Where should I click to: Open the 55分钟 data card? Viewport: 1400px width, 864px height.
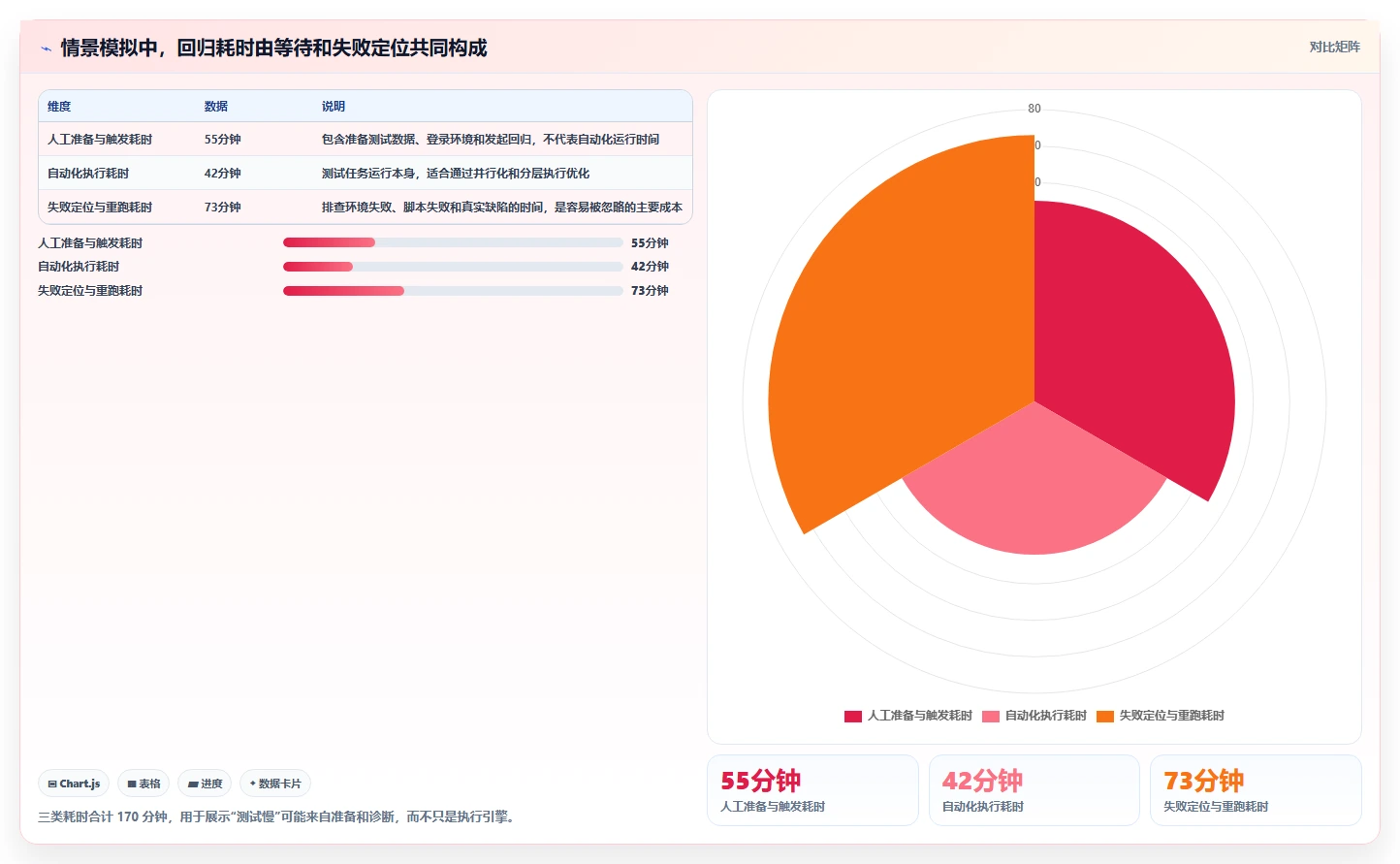812,790
